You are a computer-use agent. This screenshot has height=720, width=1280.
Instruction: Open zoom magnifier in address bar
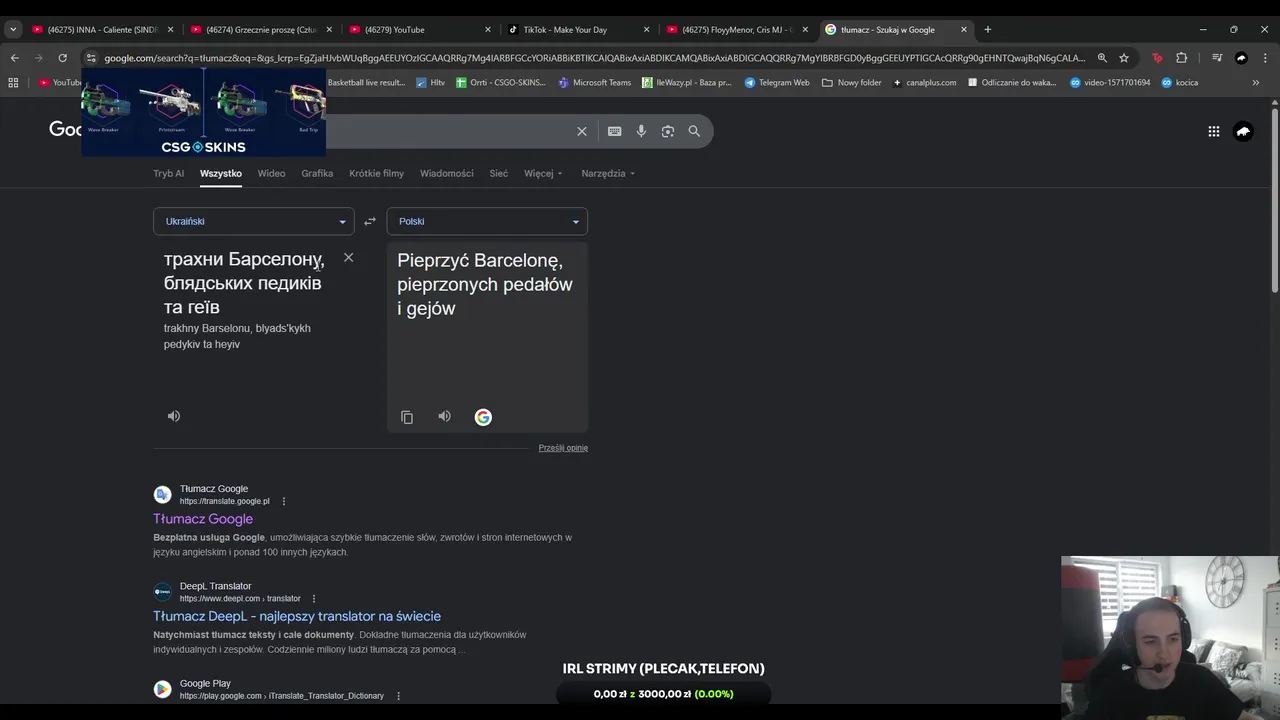click(1102, 58)
